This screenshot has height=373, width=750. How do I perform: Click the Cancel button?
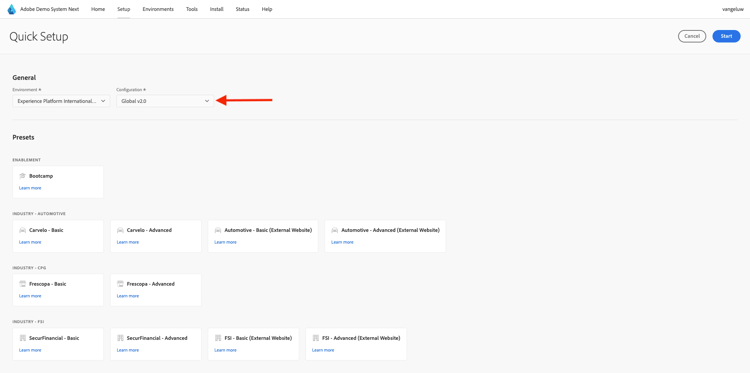692,36
